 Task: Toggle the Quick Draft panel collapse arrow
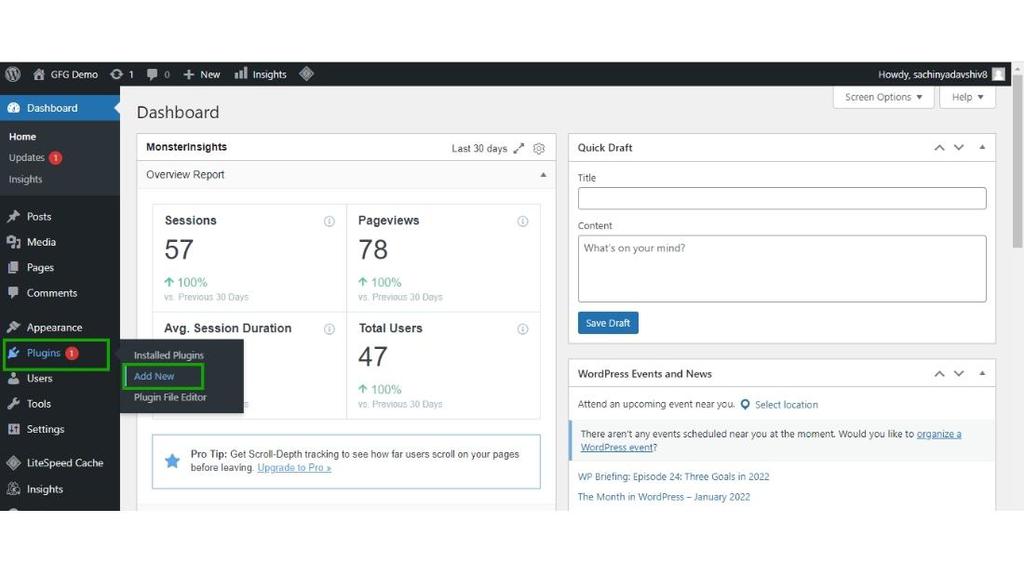pos(982,148)
